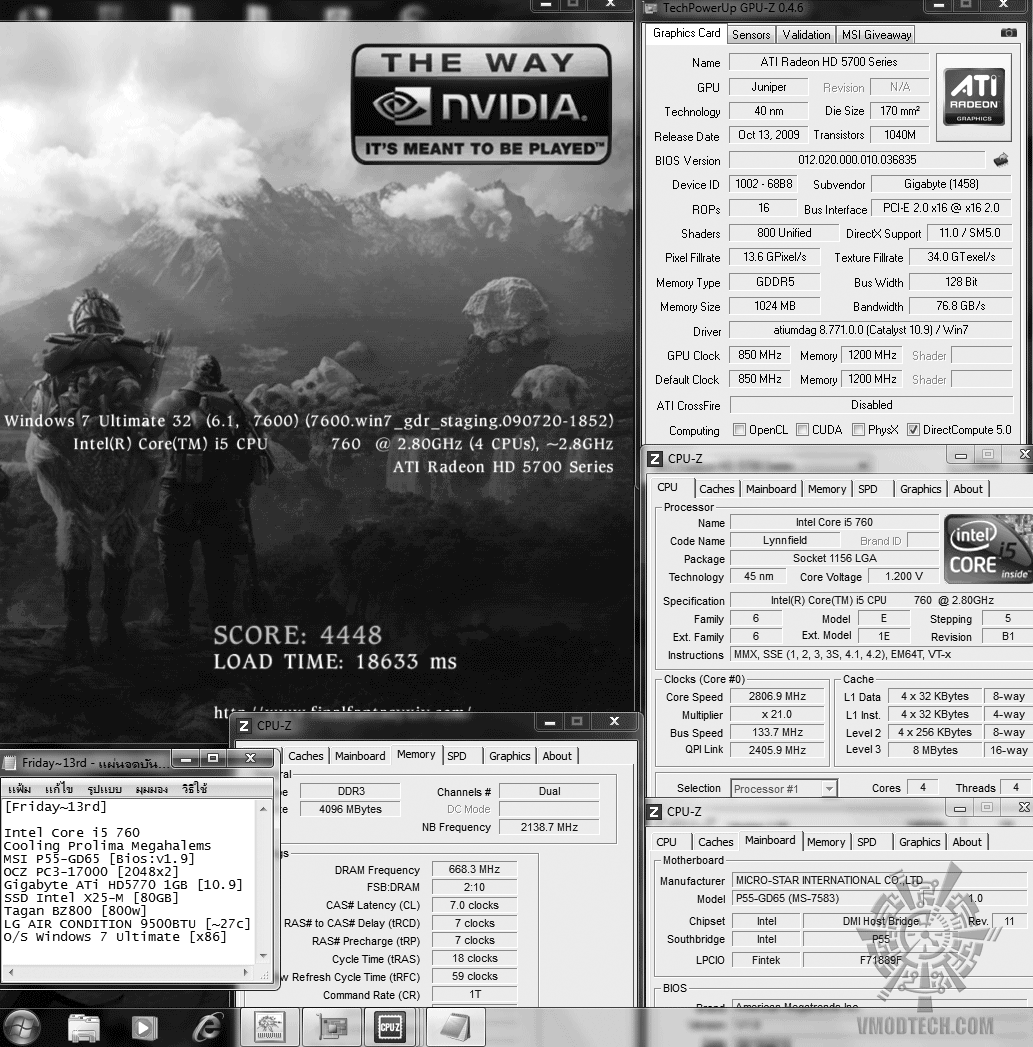This screenshot has height=1047, width=1033.
Task: Click Notepad horizontal scrollbar left arrow
Action: point(11,972)
